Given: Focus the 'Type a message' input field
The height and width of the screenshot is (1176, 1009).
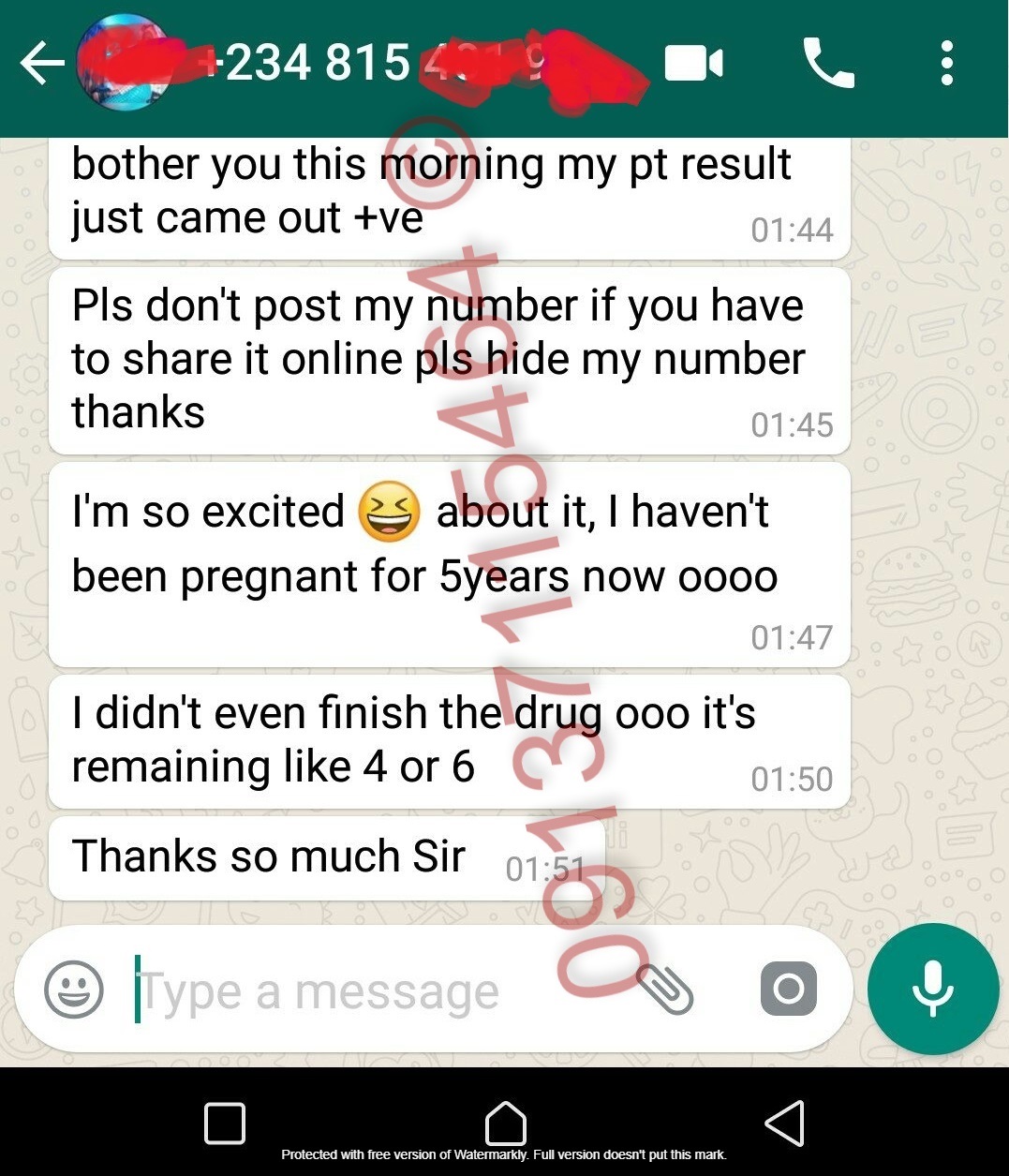Looking at the screenshot, I should [x=375, y=990].
